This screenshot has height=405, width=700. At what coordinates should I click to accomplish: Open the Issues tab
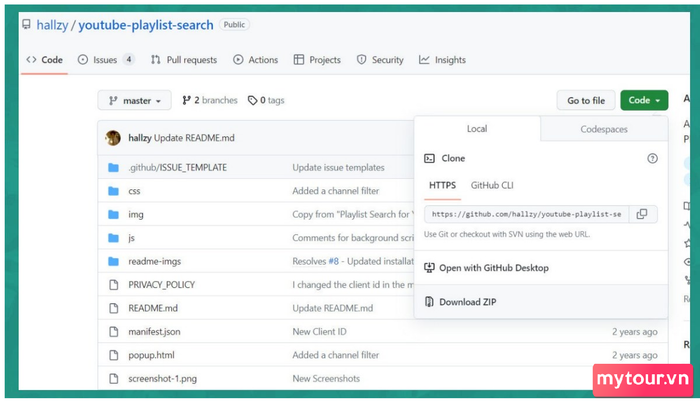tap(105, 60)
